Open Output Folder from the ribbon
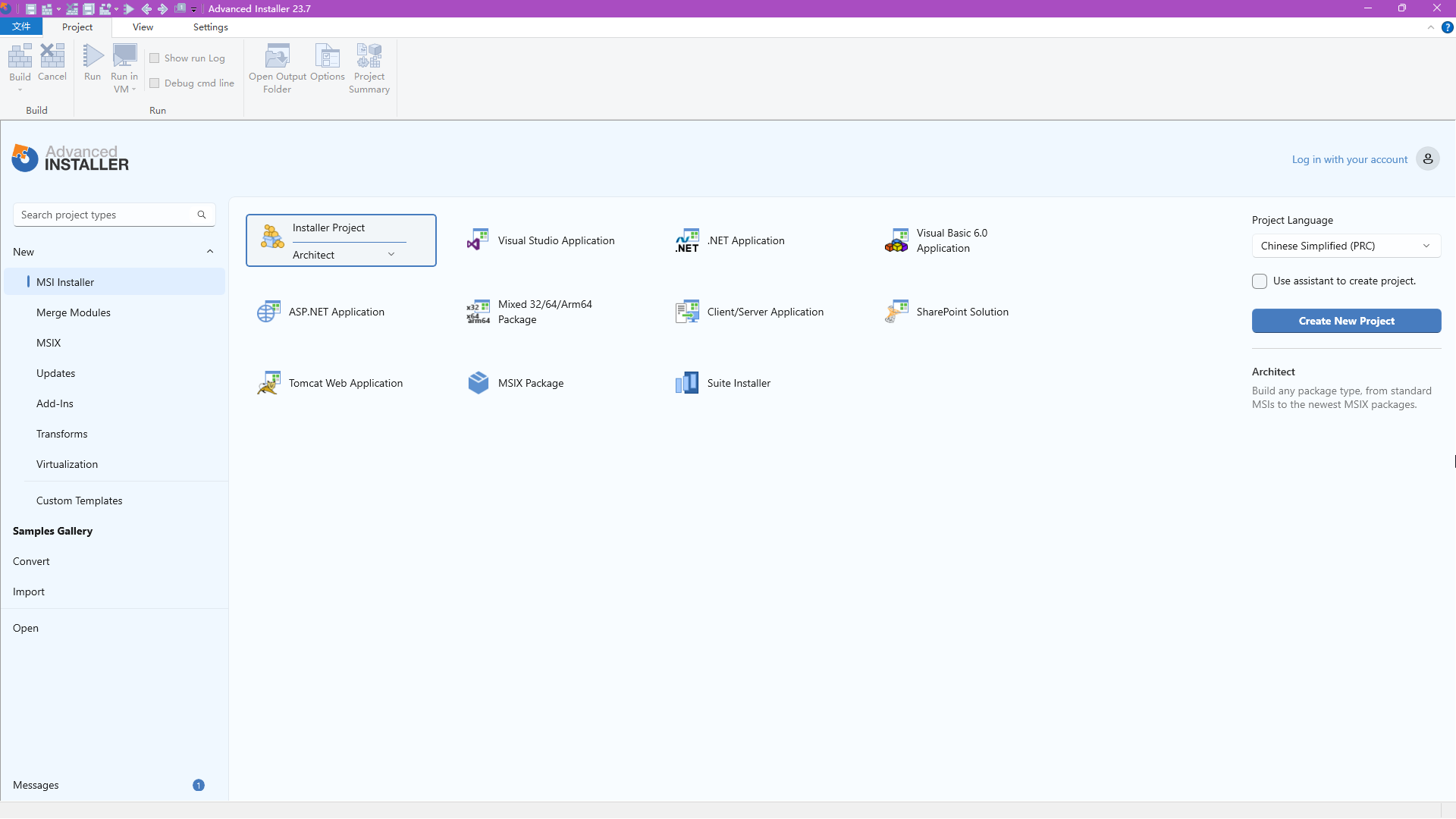The image size is (1456, 819). (x=278, y=68)
